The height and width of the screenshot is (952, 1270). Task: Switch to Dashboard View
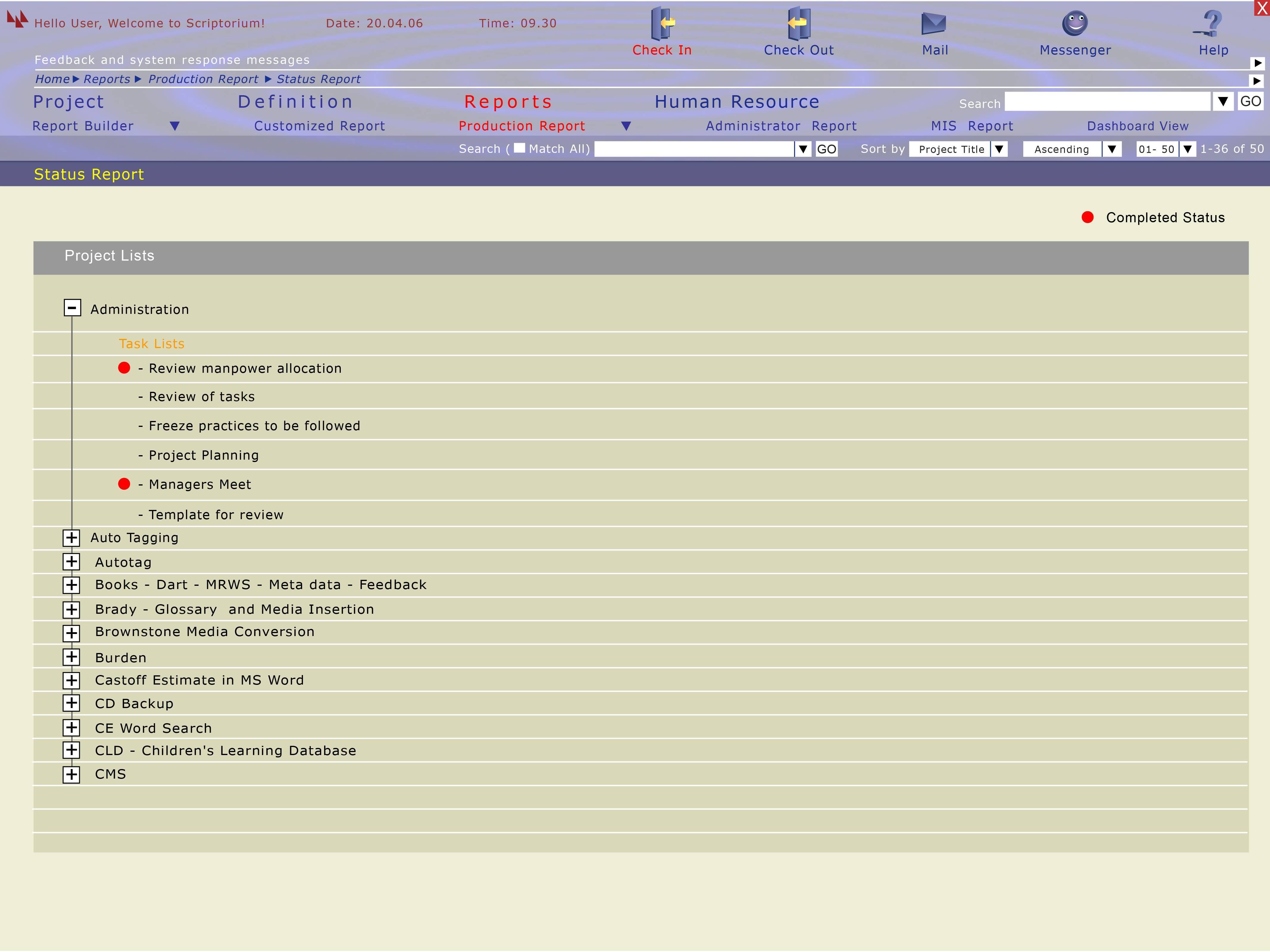[1137, 126]
